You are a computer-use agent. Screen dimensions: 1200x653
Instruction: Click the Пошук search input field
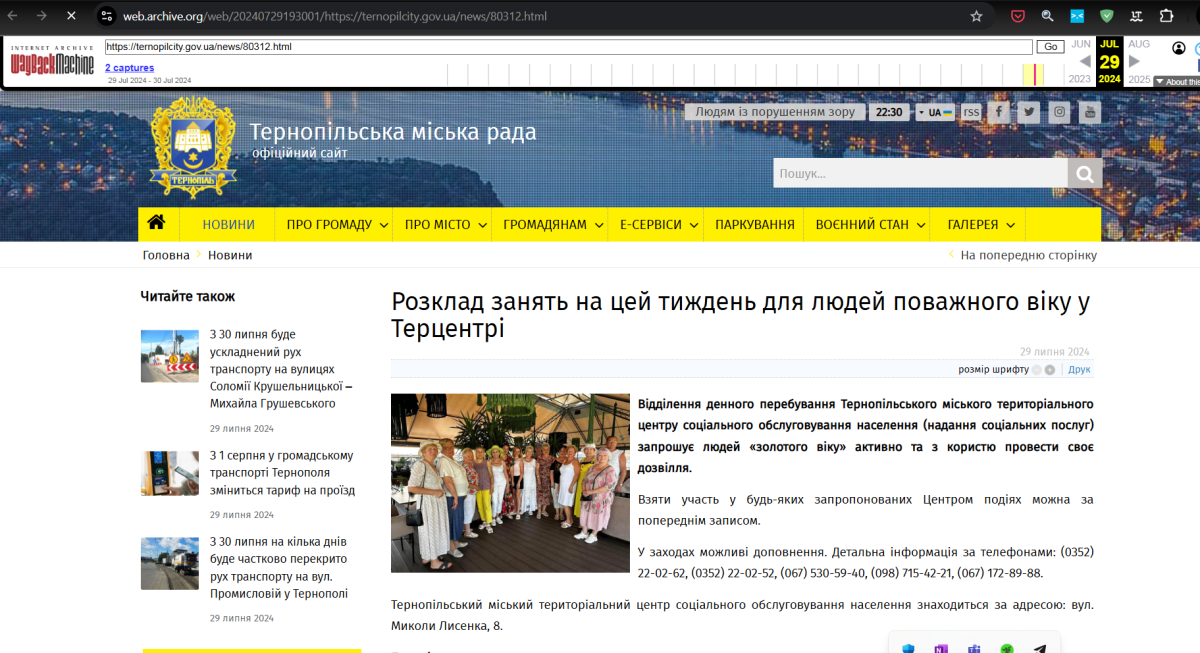[x=919, y=174]
